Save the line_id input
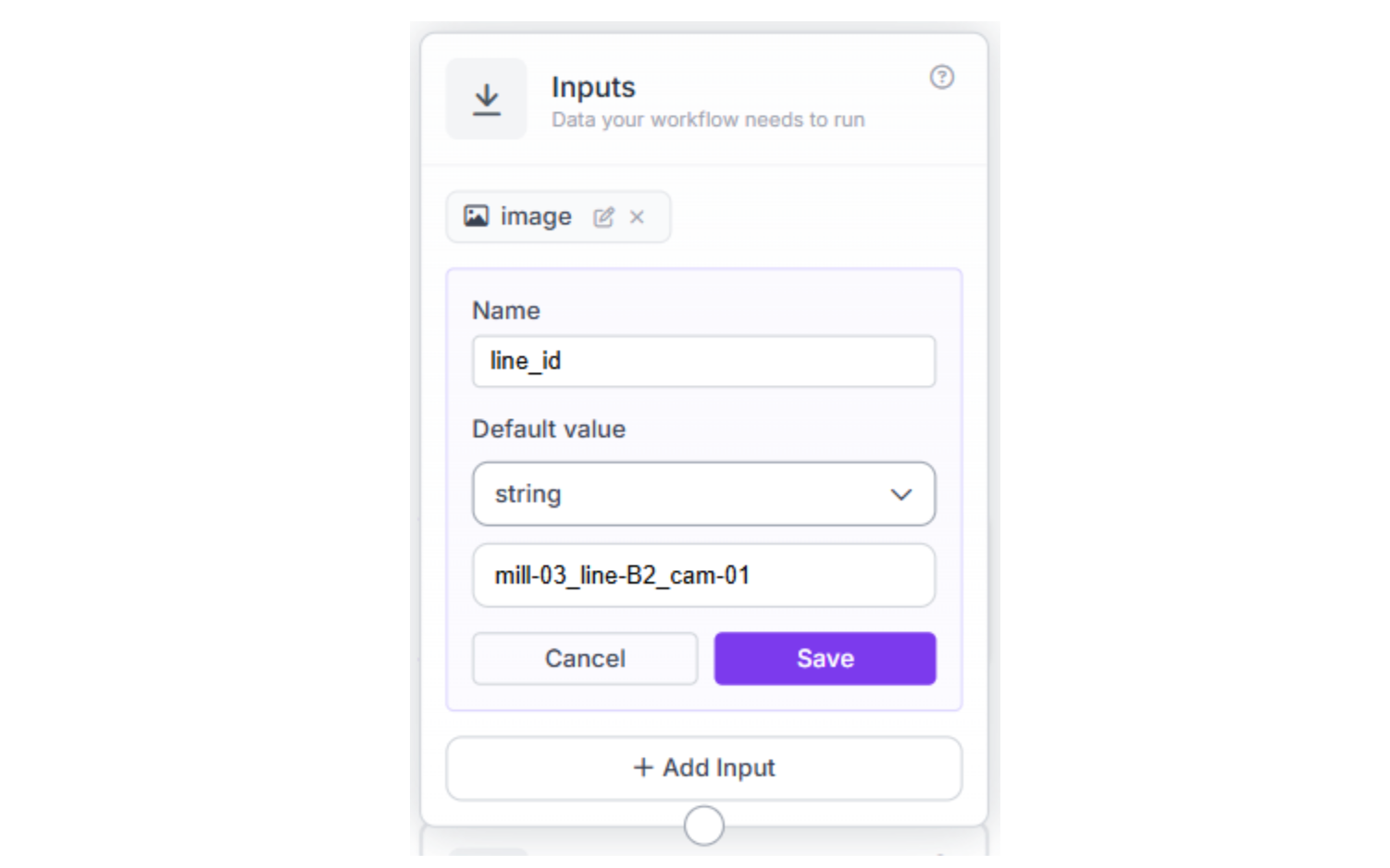 [825, 659]
